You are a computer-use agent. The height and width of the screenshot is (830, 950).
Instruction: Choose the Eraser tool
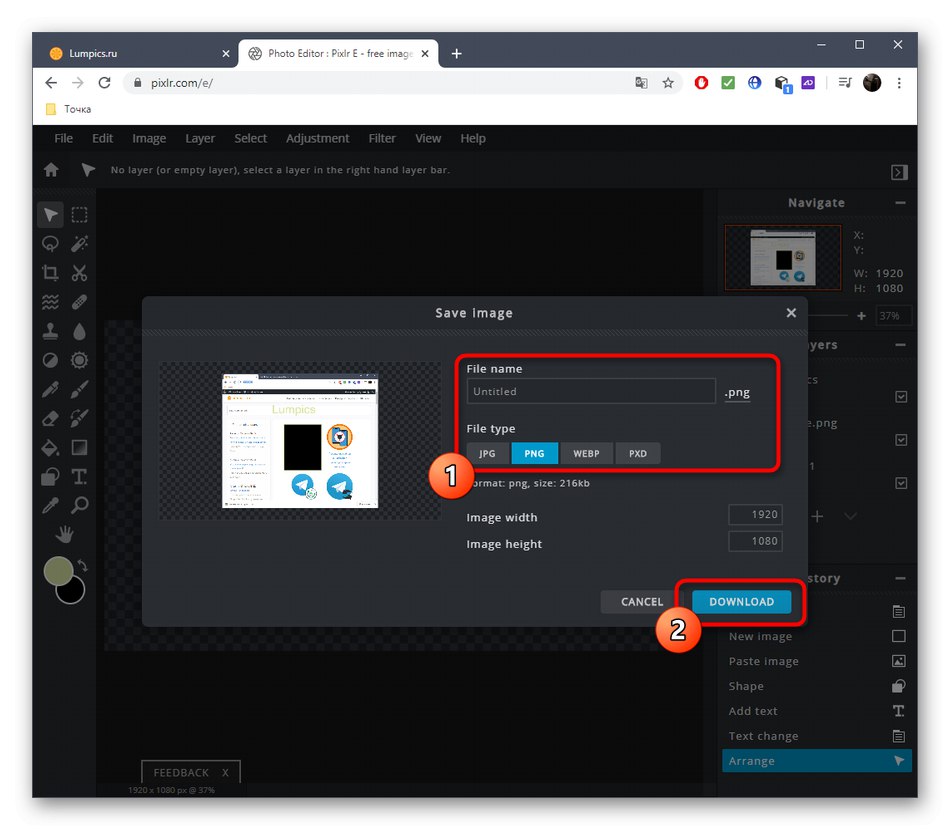pos(50,418)
